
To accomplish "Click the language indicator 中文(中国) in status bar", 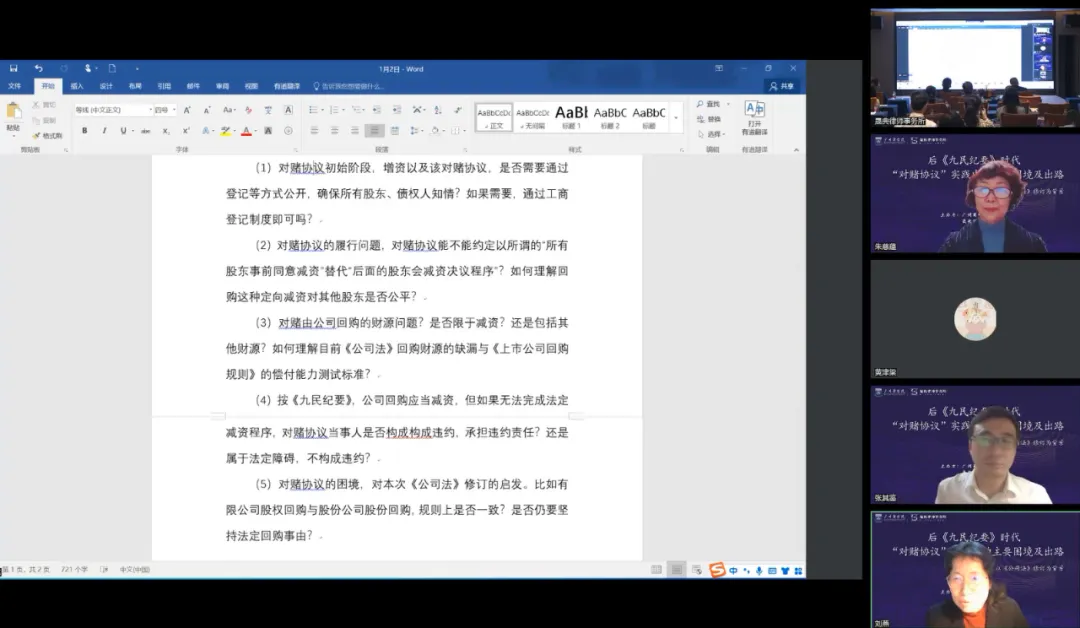I will tap(134, 569).
